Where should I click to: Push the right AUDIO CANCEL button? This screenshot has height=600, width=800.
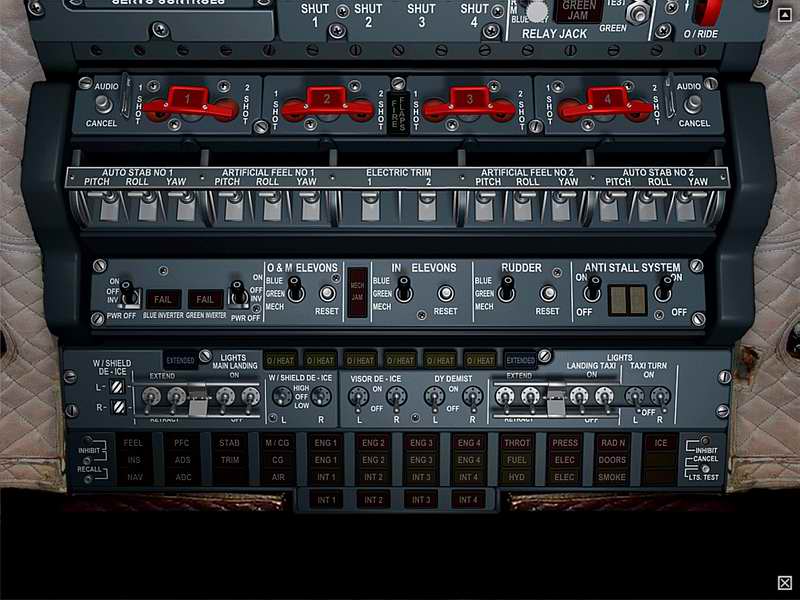[x=692, y=104]
